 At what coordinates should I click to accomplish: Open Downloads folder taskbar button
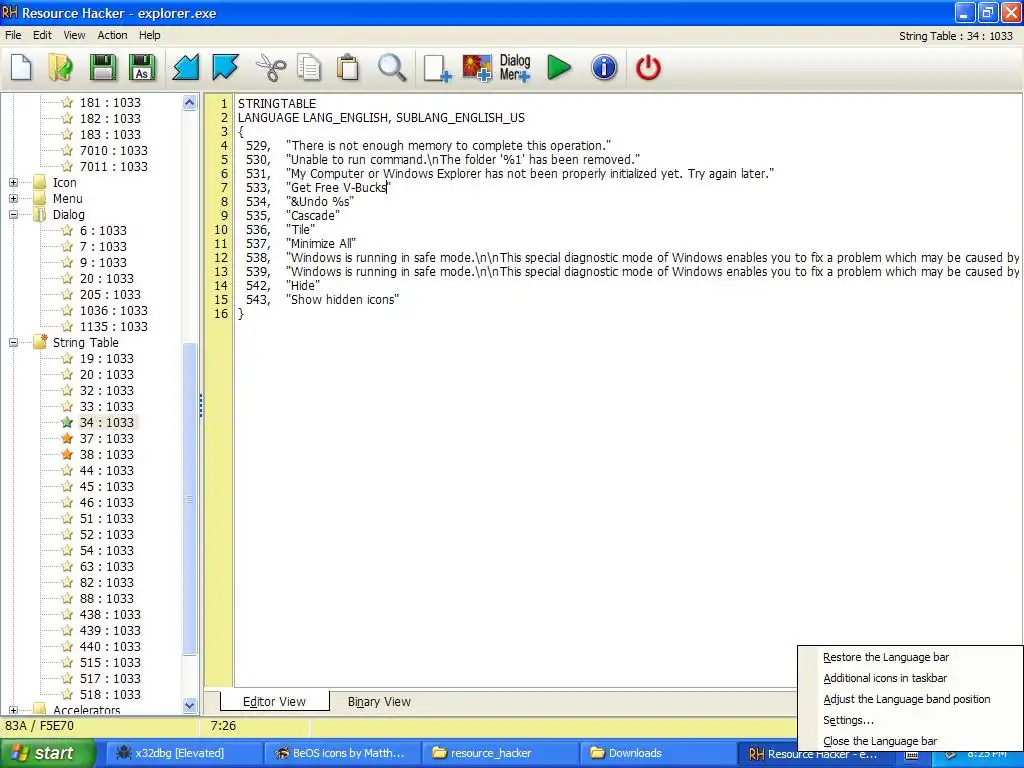(x=658, y=753)
